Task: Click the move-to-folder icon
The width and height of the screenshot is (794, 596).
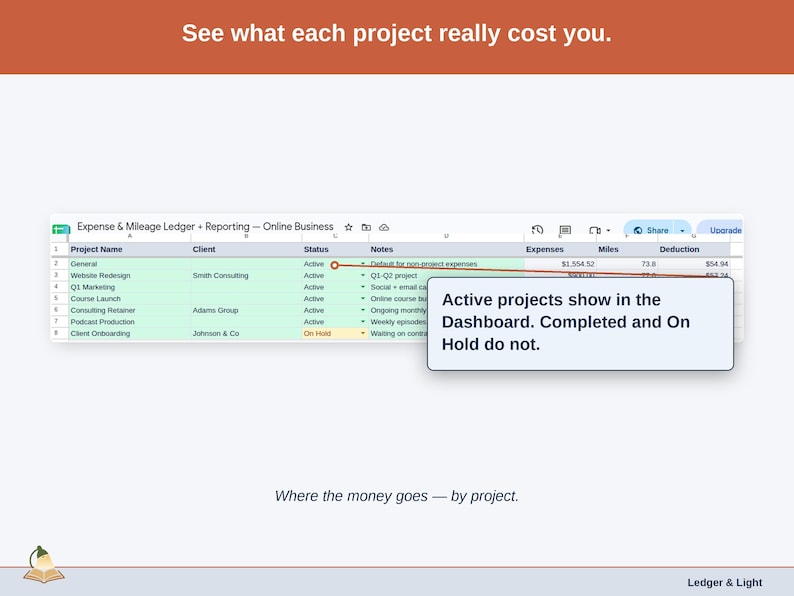Action: pos(366,227)
